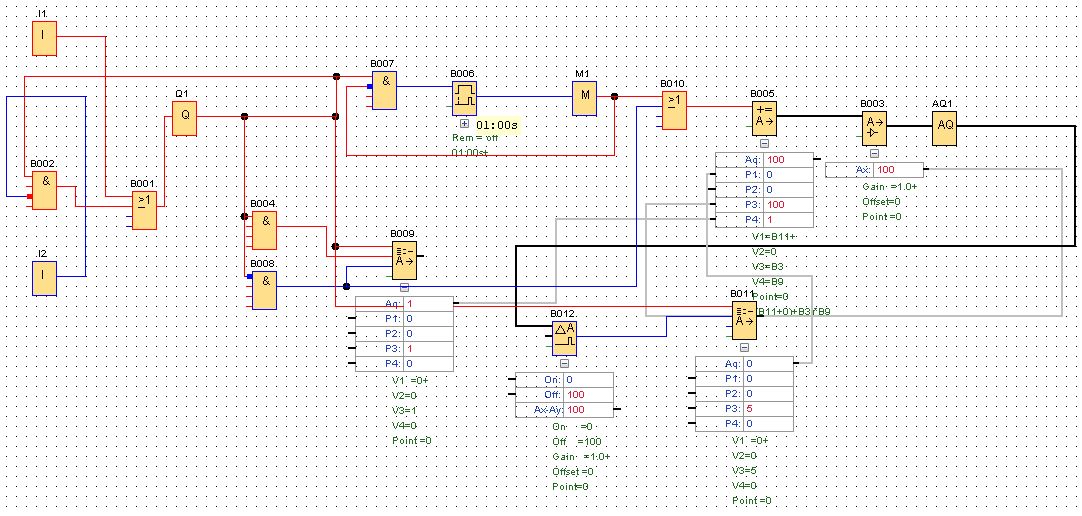Click the Ax value field of B003

(x=898, y=170)
